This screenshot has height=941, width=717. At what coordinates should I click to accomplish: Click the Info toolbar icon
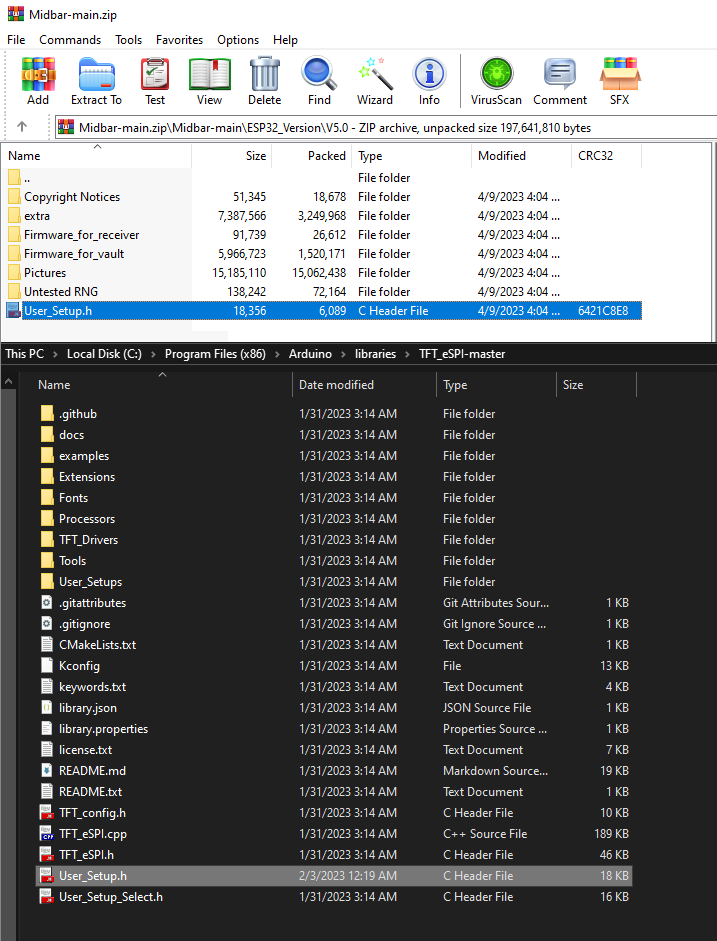coord(429,74)
